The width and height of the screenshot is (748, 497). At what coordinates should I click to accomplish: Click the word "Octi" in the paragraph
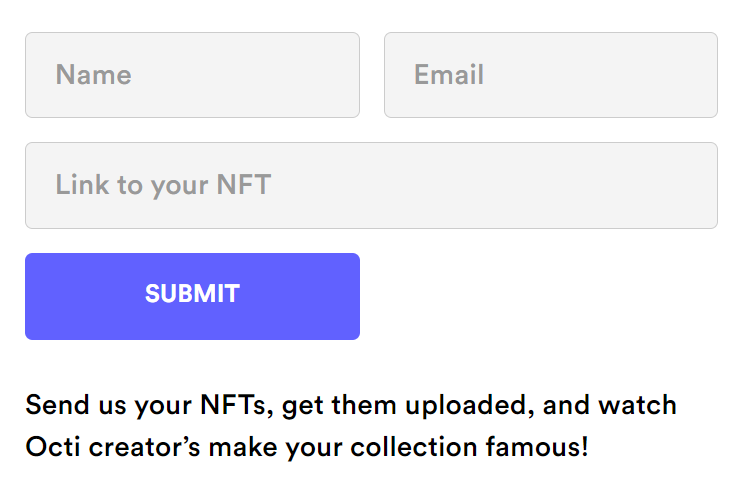click(51, 446)
